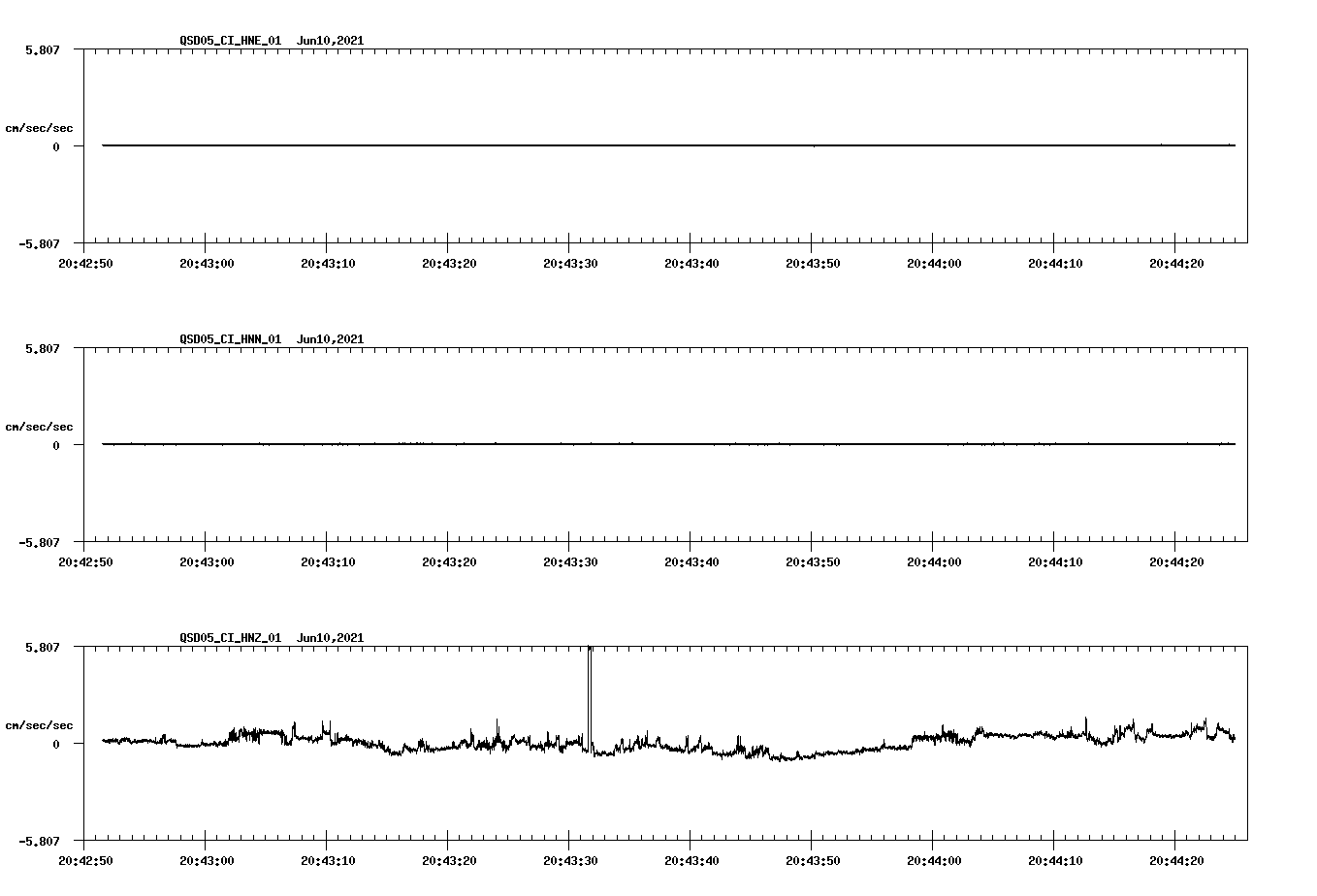Click the 20:43:40 time label under the HNZ plot
Viewport: 1317px width, 896px height.
point(691,860)
